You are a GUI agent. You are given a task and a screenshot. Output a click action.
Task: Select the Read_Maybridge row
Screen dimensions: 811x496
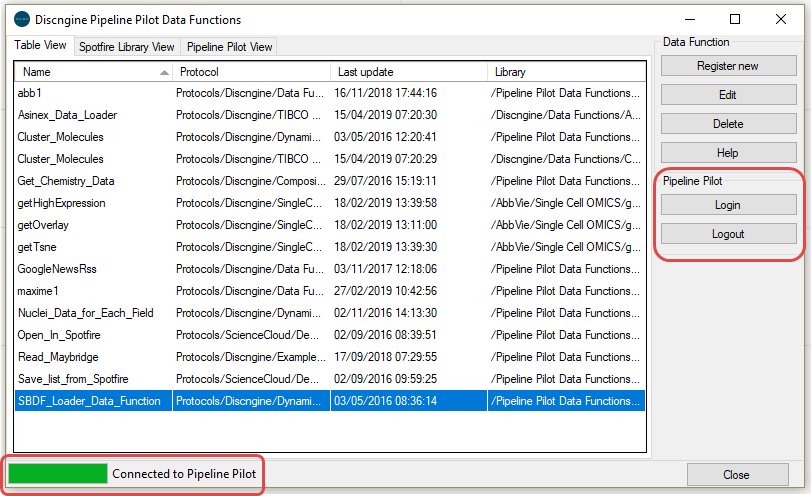[330, 357]
